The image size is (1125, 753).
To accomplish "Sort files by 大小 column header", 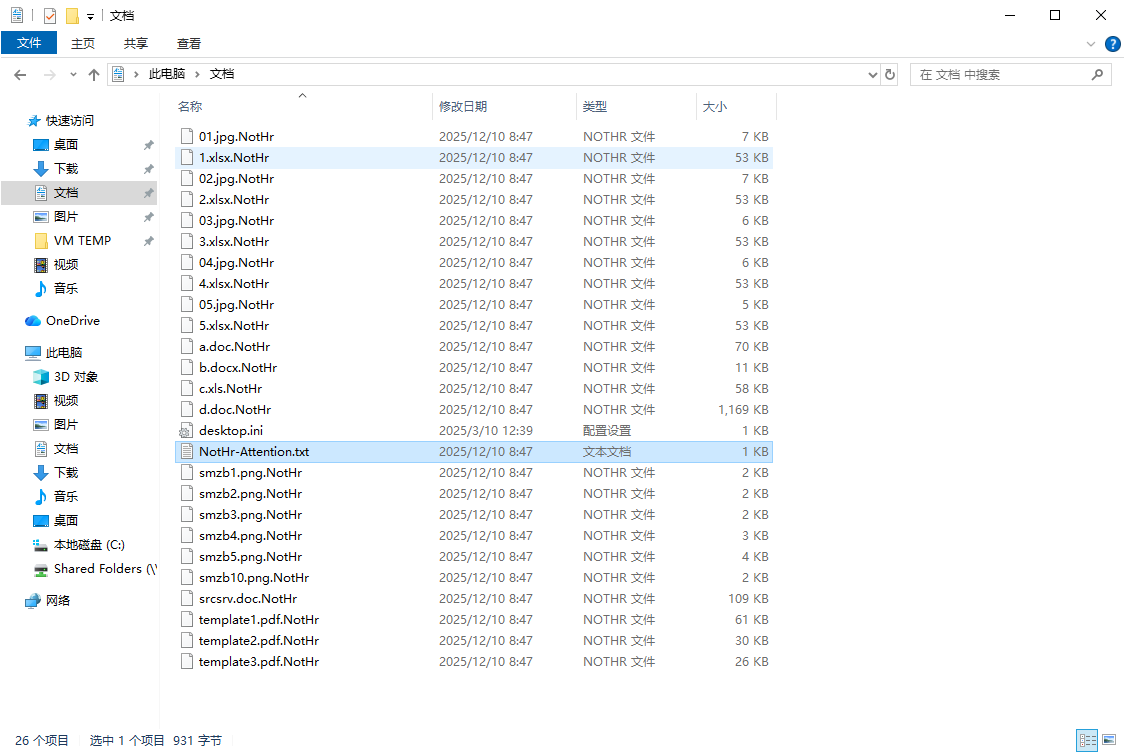I will [715, 106].
